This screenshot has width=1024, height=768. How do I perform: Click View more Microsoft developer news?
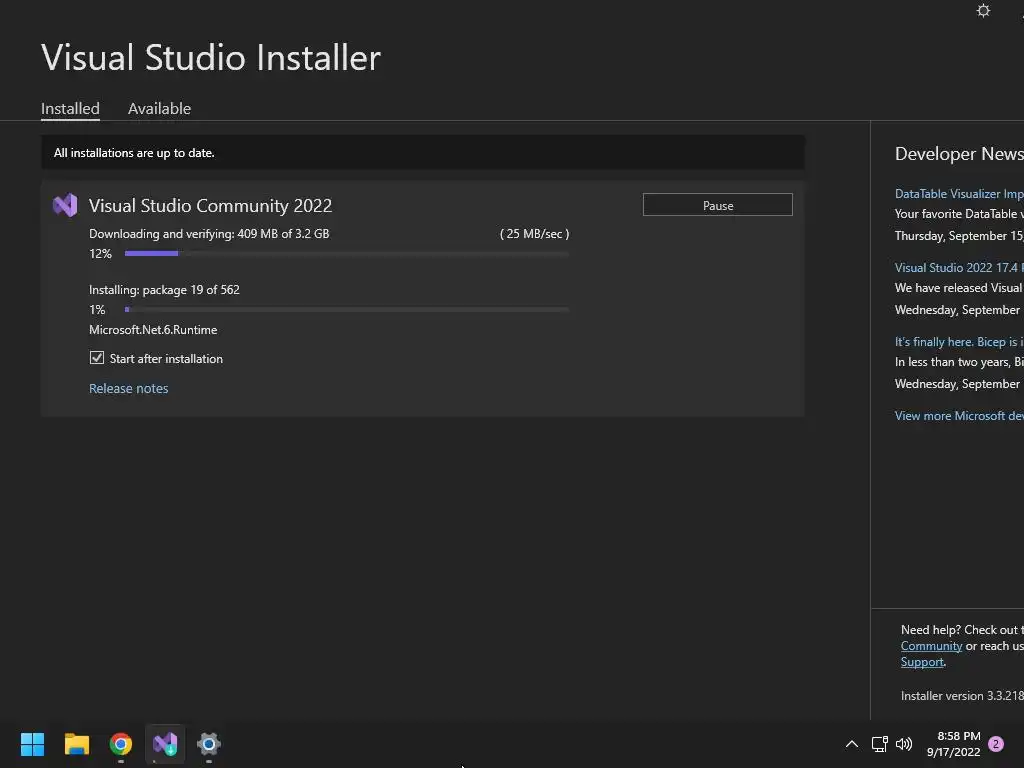click(x=959, y=416)
